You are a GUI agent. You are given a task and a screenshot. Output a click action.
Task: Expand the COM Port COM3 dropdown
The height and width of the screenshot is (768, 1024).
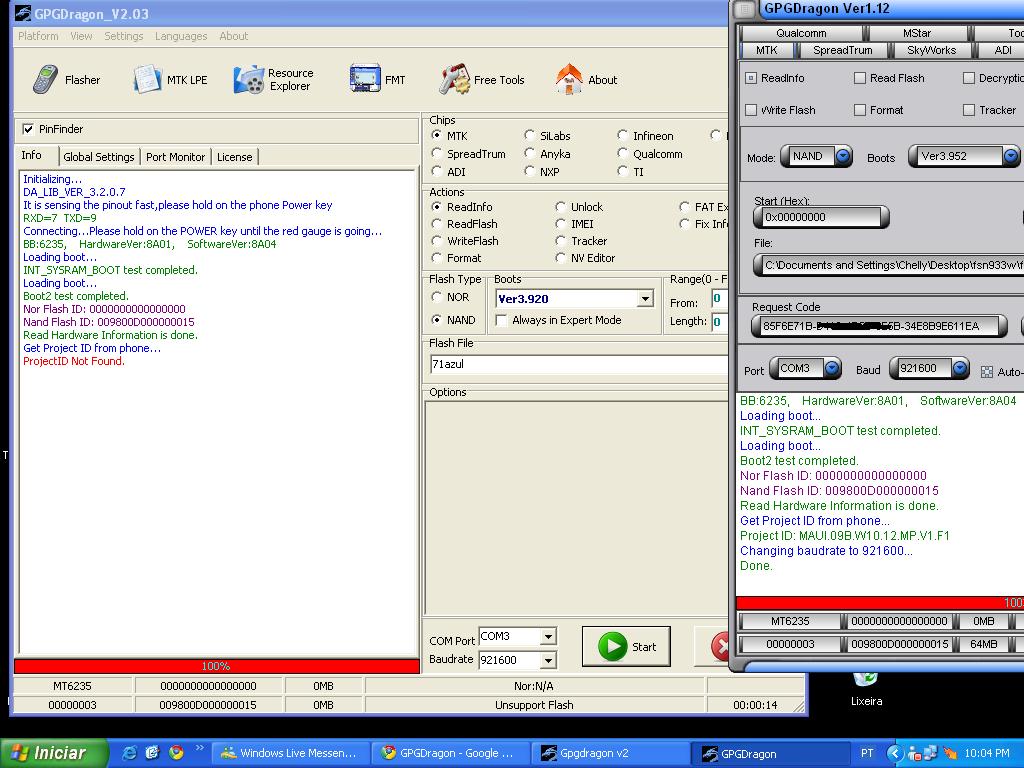(549, 635)
